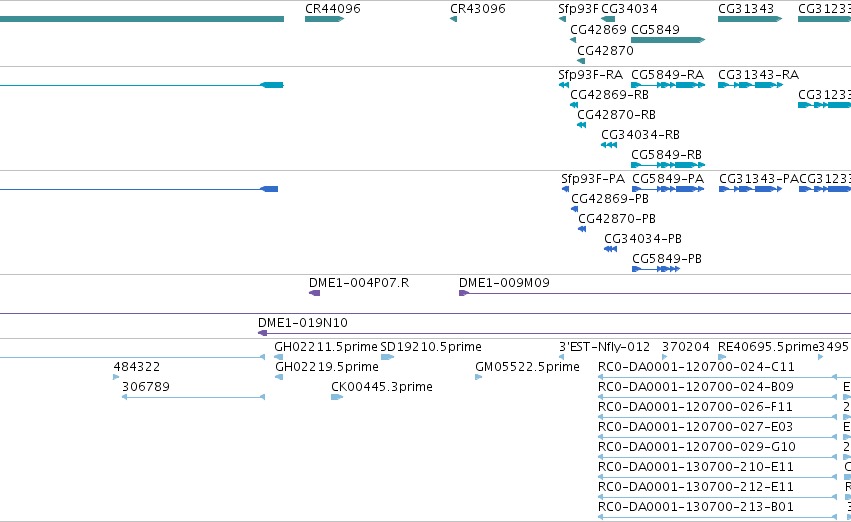Viewport: 851px width, 522px height.
Task: Select EST CK00445.3prime
Action: coord(337,397)
